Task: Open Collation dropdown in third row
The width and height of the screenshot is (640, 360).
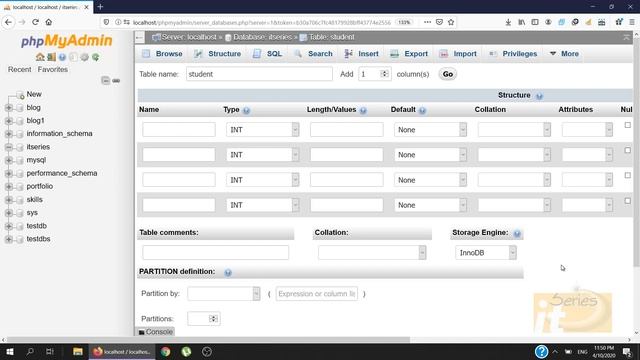Action: click(514, 180)
